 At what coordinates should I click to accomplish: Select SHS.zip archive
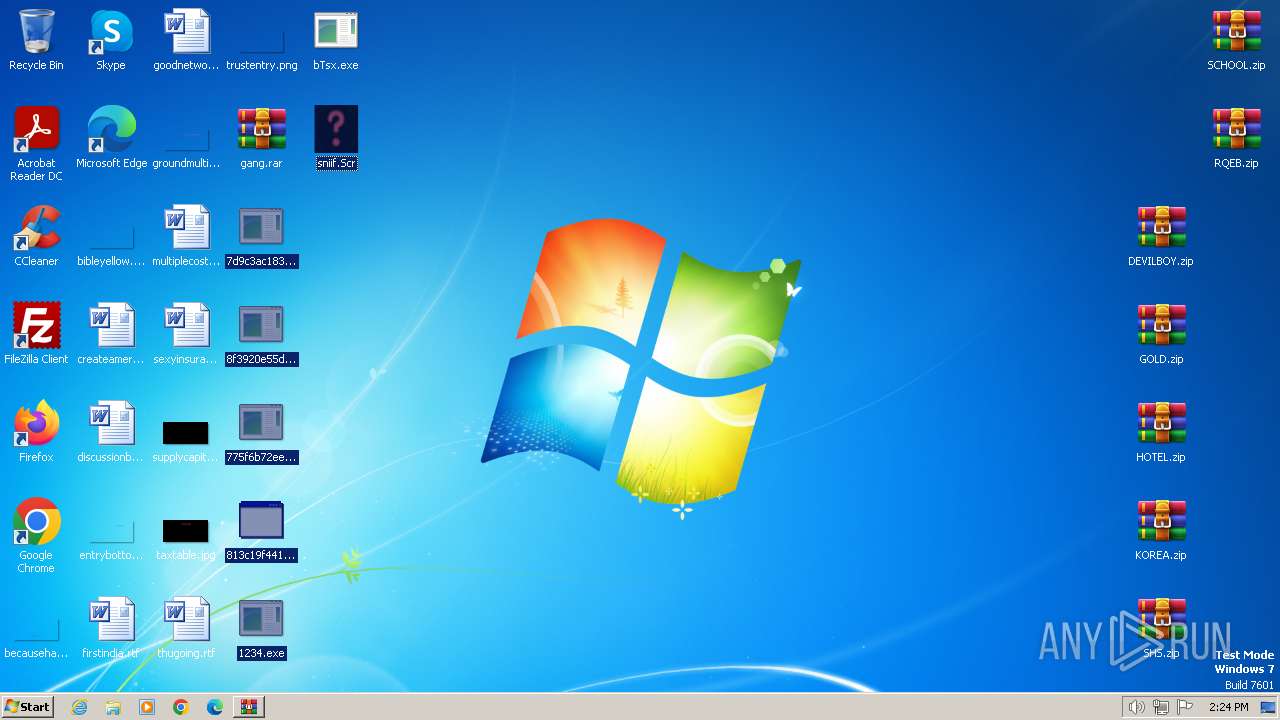[1161, 628]
